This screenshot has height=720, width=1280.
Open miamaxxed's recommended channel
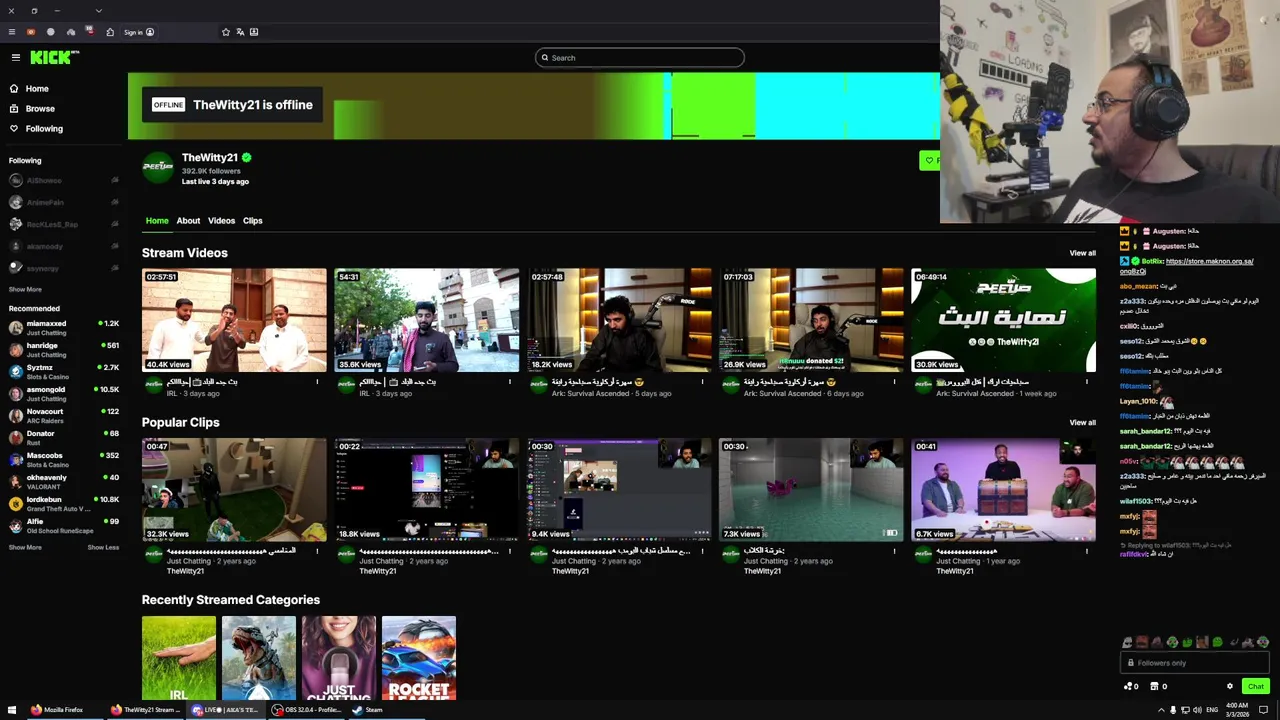pyautogui.click(x=64, y=328)
